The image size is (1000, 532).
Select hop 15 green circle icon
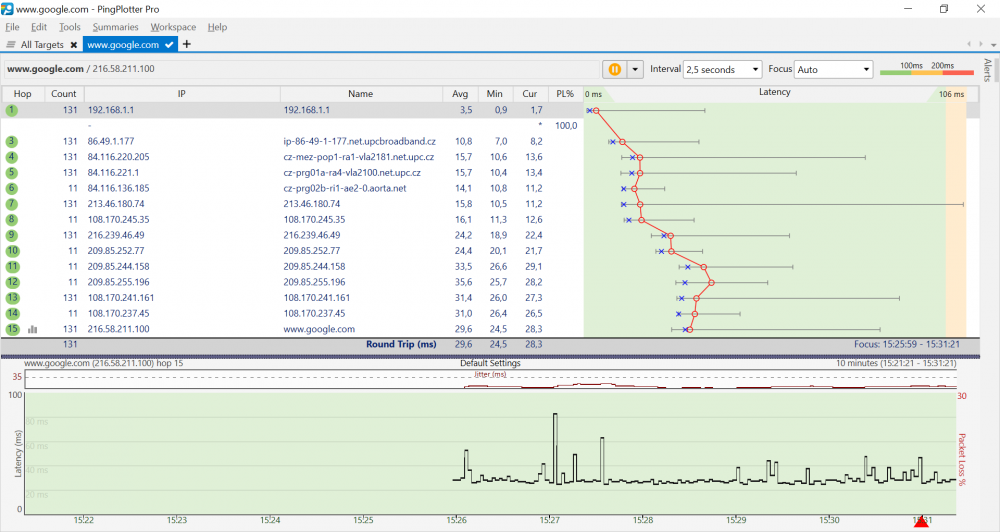point(12,329)
